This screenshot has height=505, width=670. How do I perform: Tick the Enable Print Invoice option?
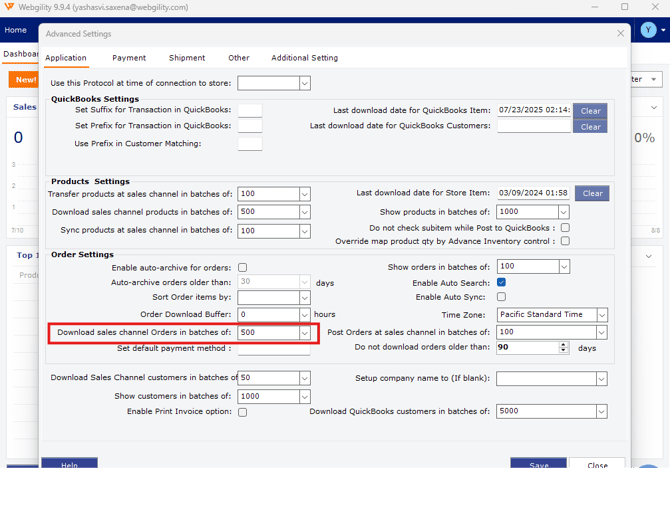click(x=243, y=412)
